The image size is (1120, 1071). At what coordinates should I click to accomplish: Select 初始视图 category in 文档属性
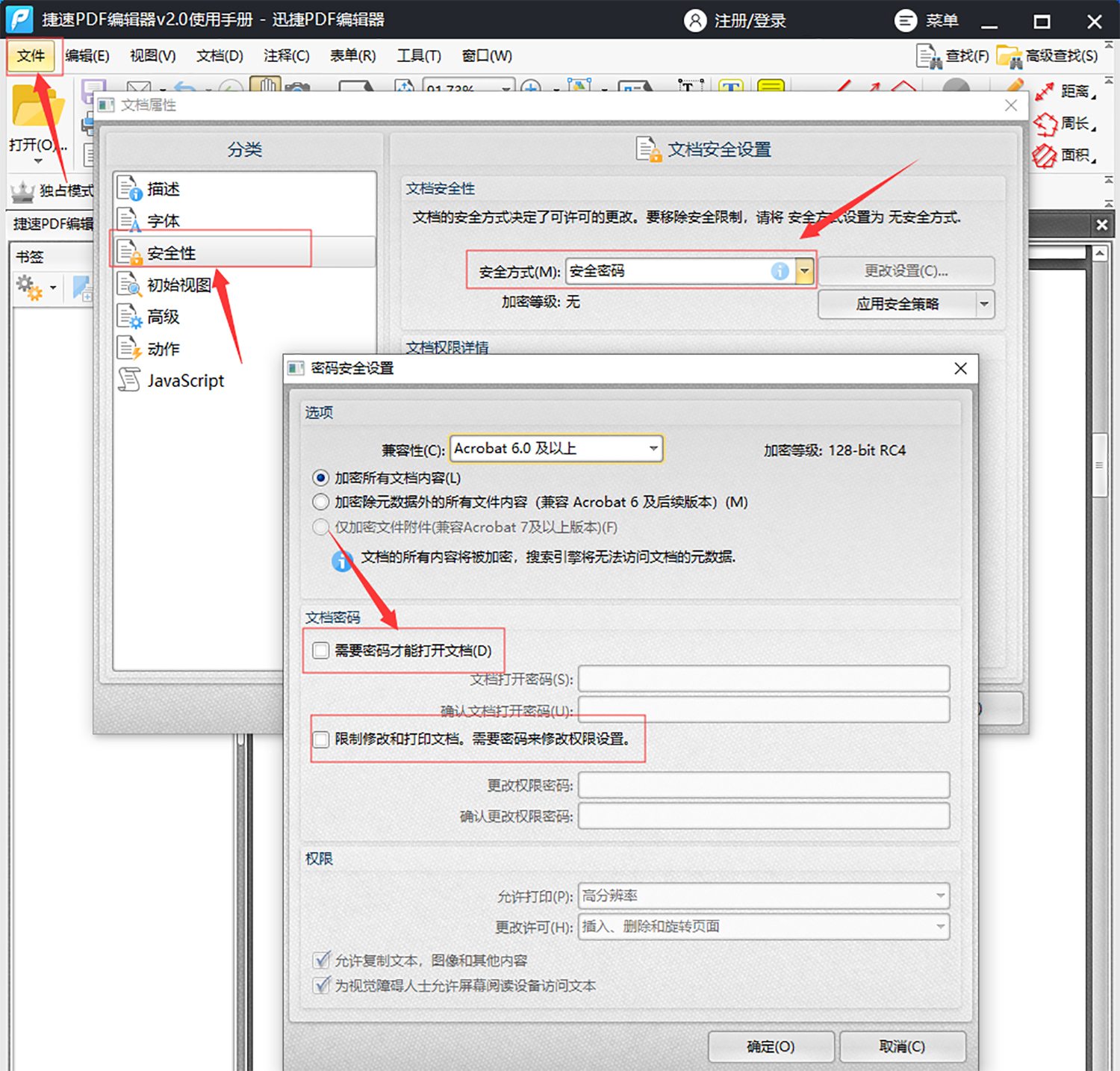[244, 285]
